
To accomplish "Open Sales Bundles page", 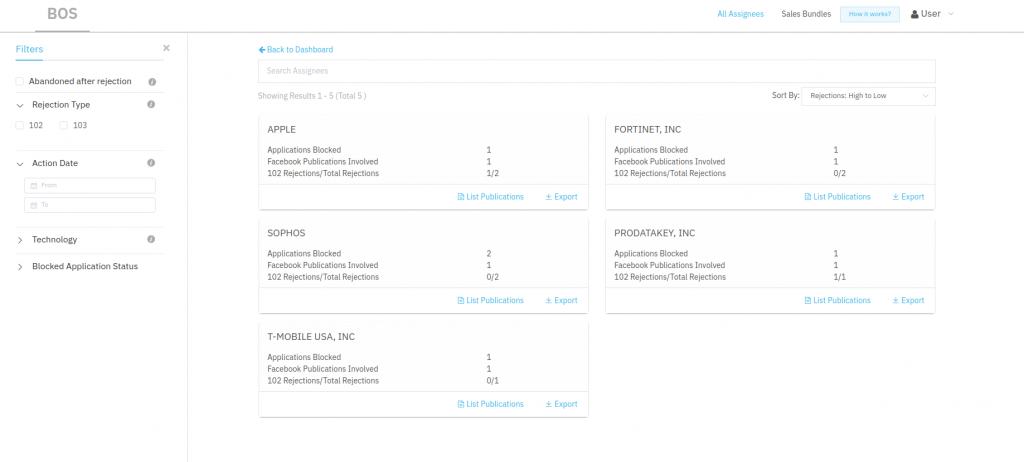I will [x=806, y=14].
